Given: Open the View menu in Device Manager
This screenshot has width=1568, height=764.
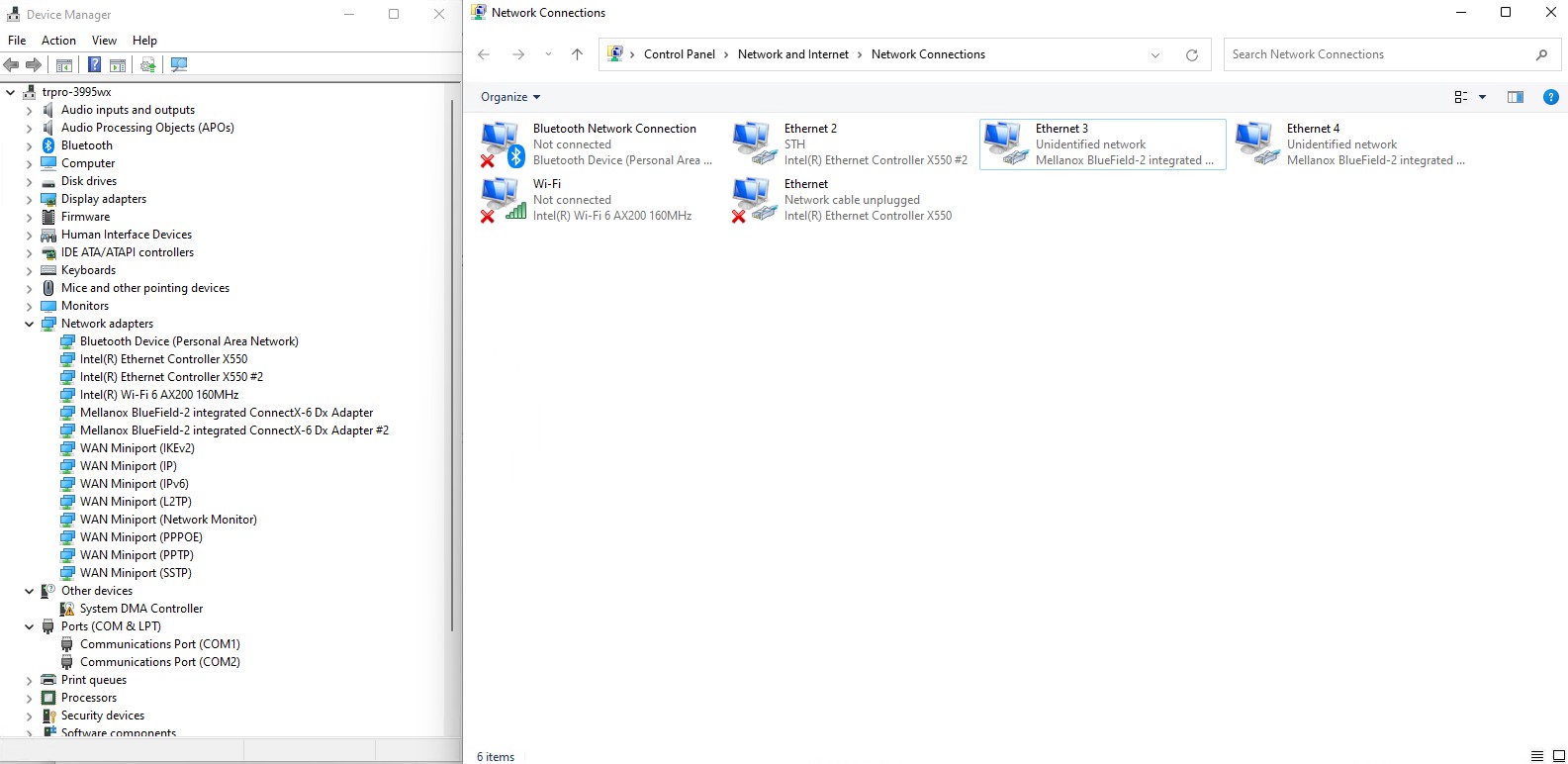Looking at the screenshot, I should (x=104, y=41).
